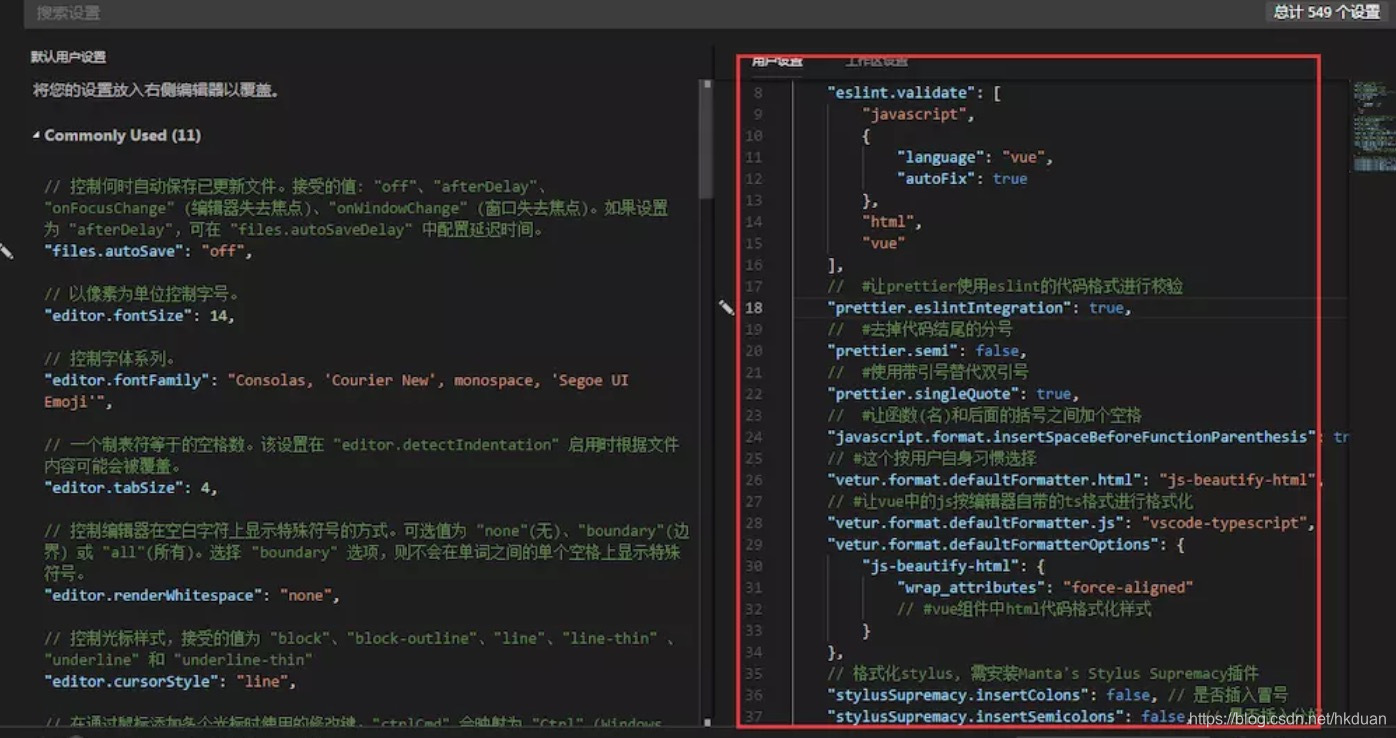Click the "vetur.format.defaultFormatter.js" line

(1071, 523)
